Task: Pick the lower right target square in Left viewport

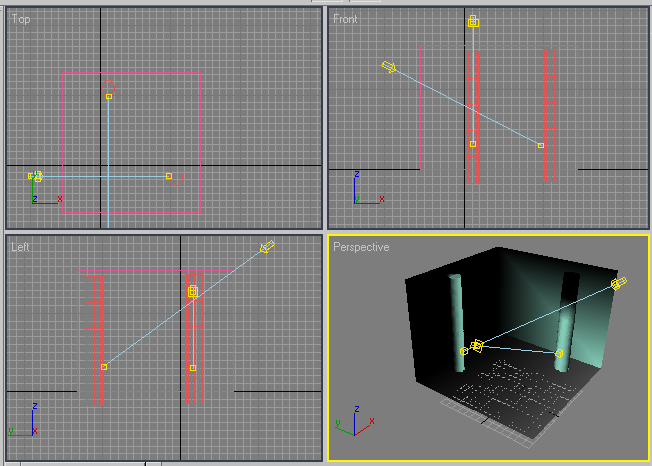Action: coord(193,368)
